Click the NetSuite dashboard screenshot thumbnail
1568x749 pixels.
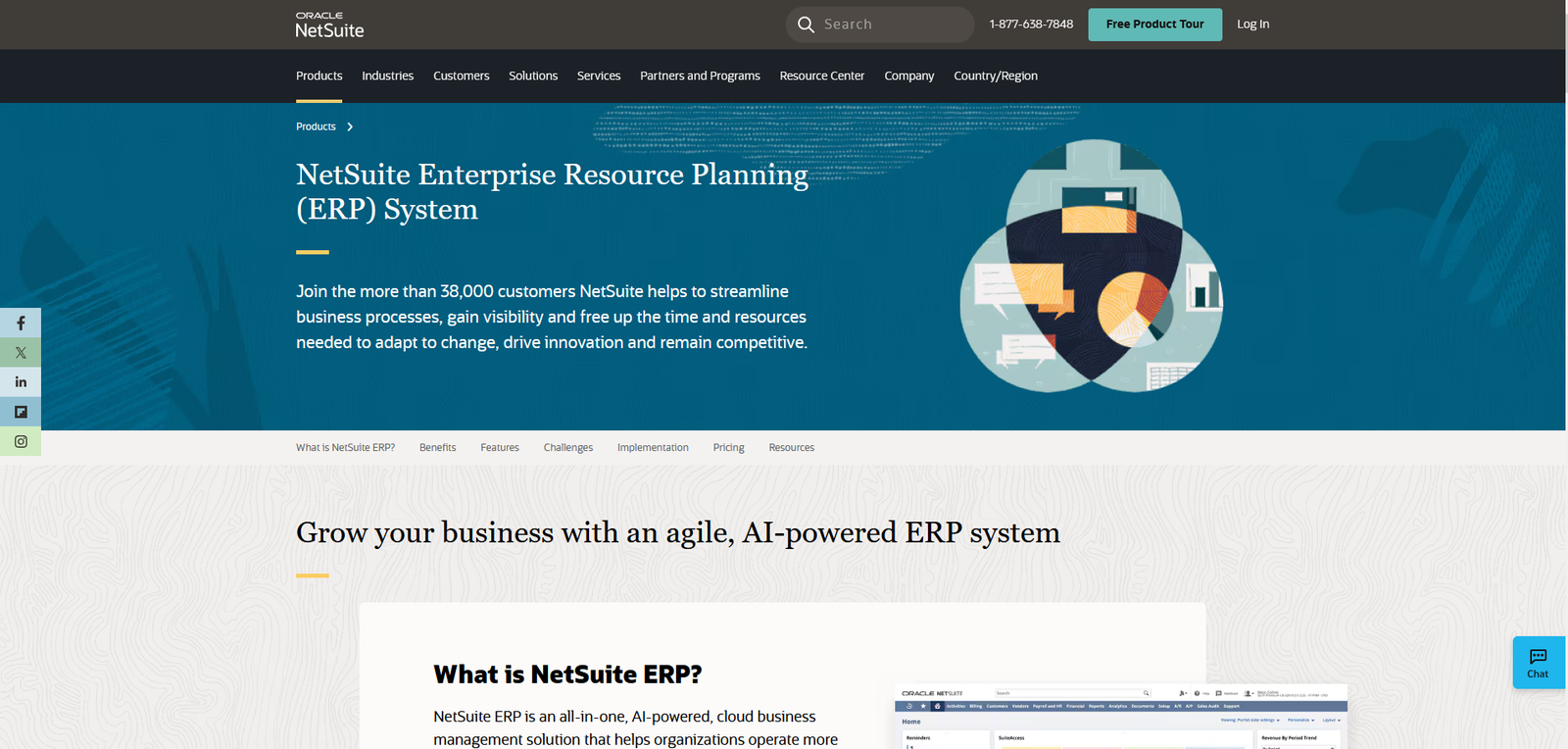click(x=1121, y=717)
